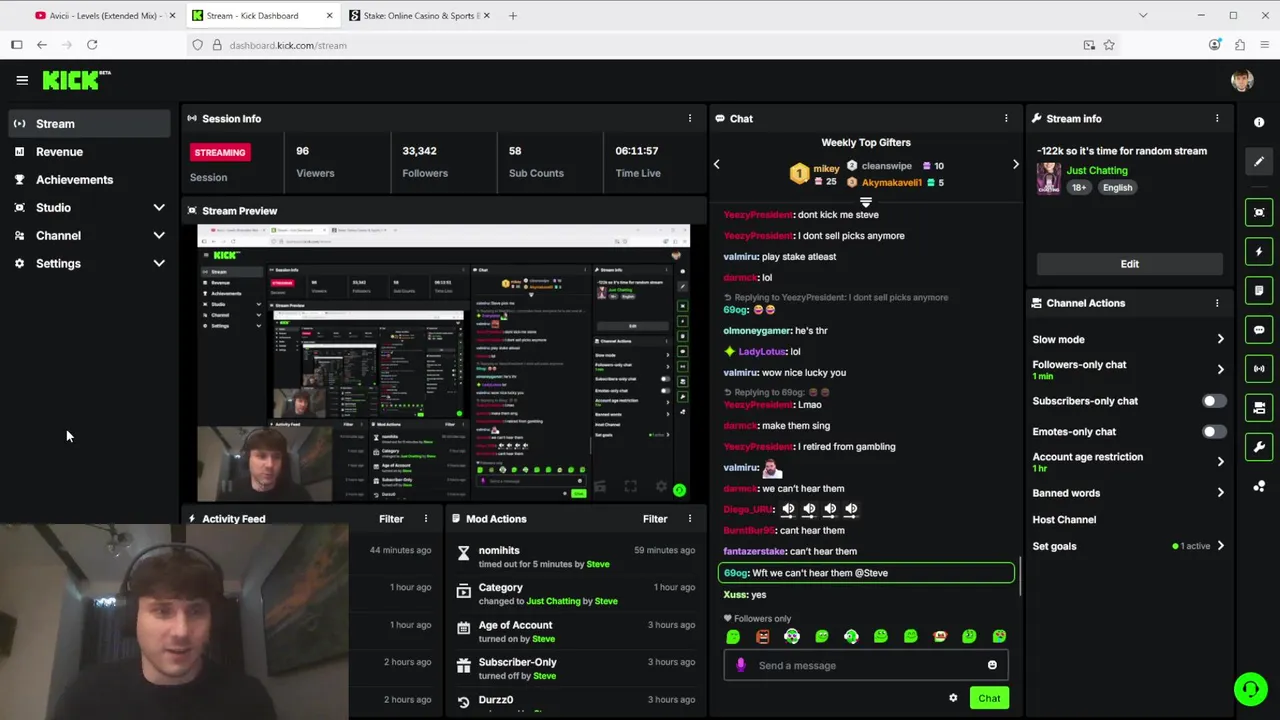
Task: Toggle Emotes-only chat switch
Action: click(1212, 432)
